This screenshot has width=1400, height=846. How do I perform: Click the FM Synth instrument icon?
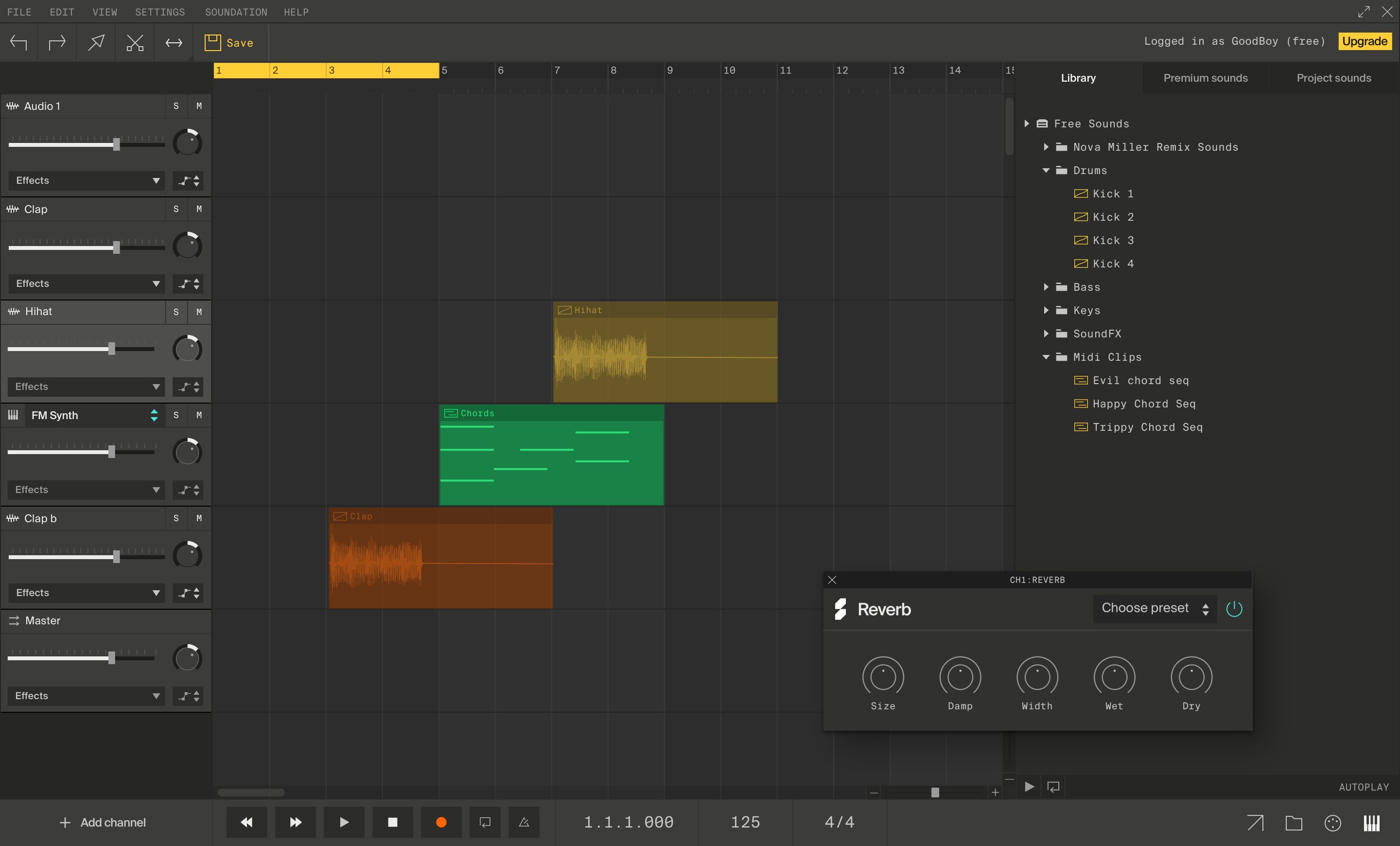coord(14,414)
